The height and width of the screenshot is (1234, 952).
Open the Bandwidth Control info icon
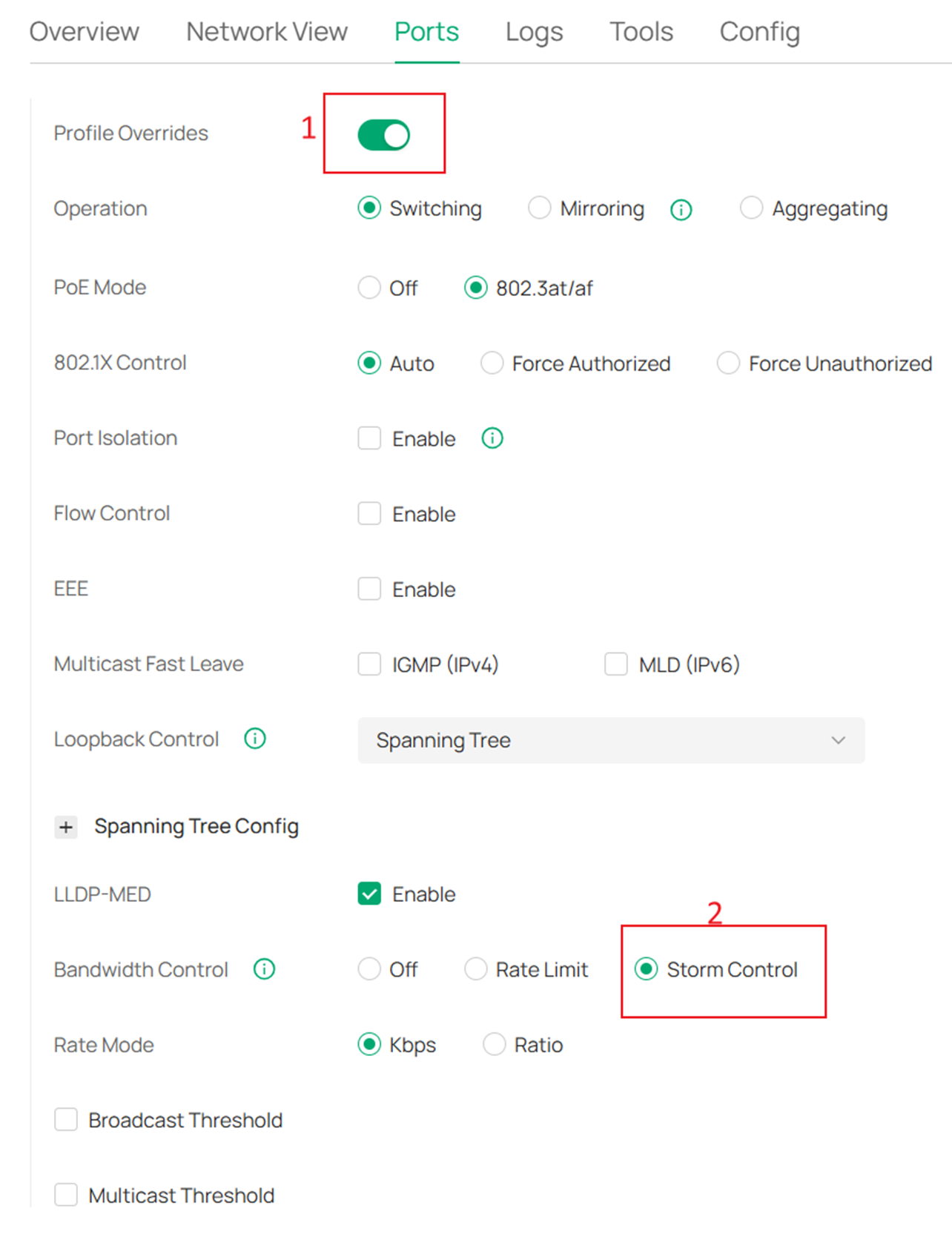coord(264,969)
